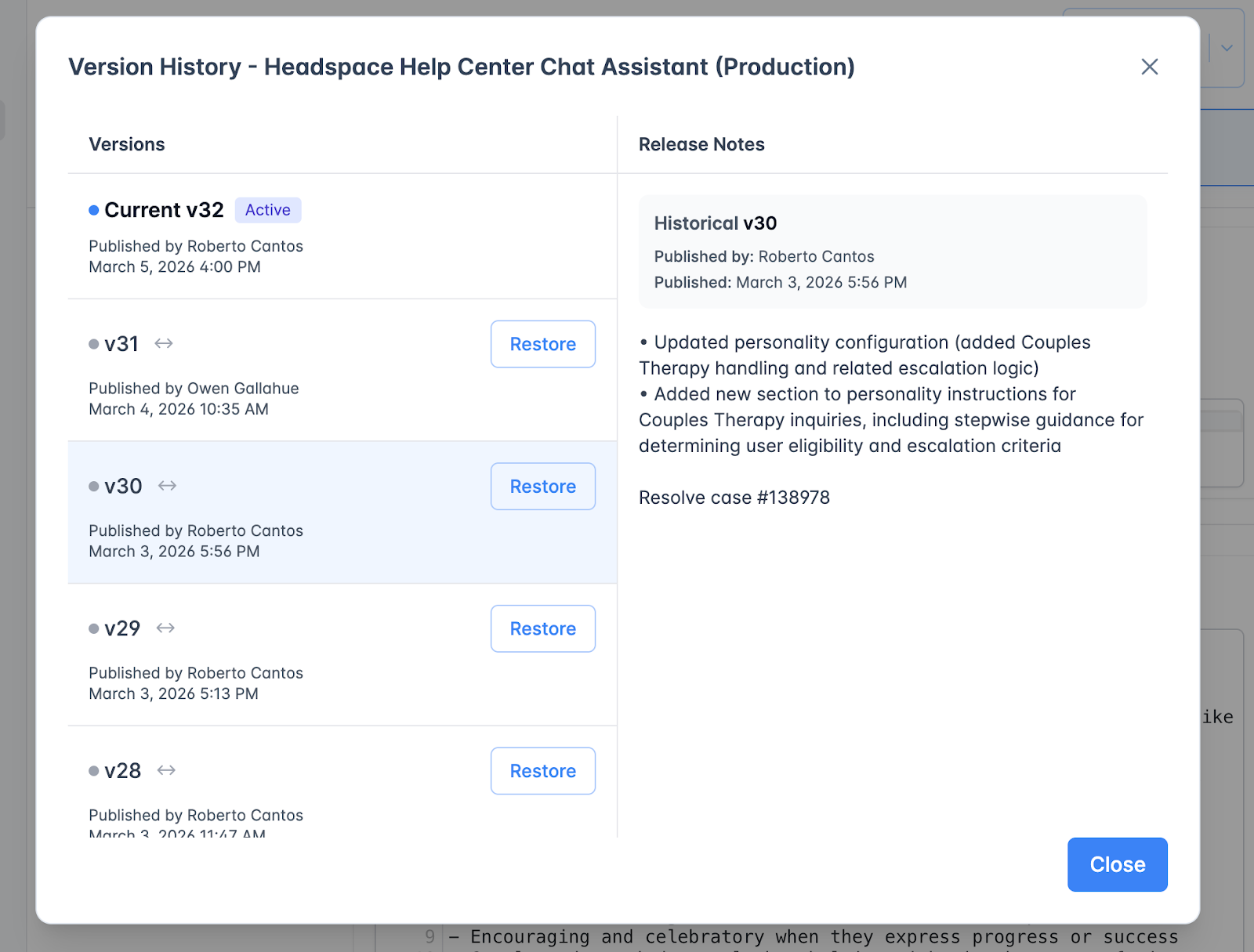The image size is (1254, 952).
Task: Select the v30 version row label
Action: [123, 487]
